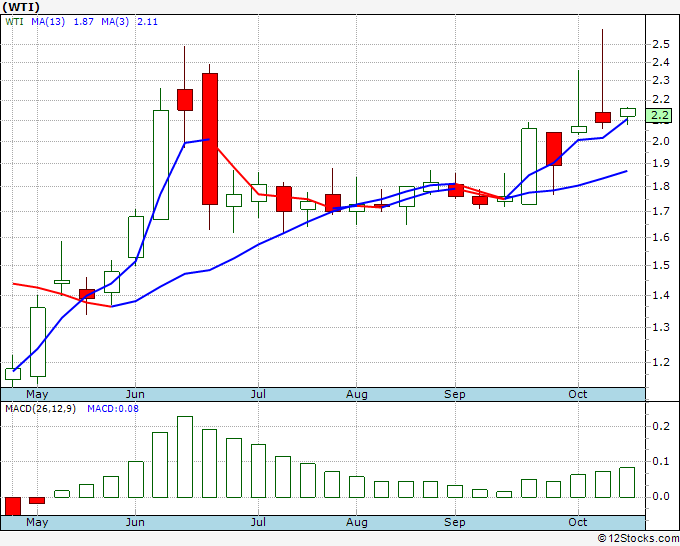
Task: Click the 1.2 price axis label
Action: click(661, 363)
